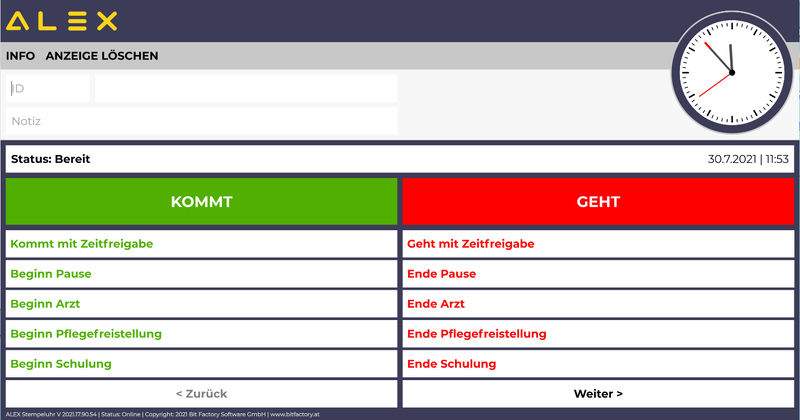The image size is (800, 420).
Task: Select Ende Pflegefreistellung
Action: (598, 333)
